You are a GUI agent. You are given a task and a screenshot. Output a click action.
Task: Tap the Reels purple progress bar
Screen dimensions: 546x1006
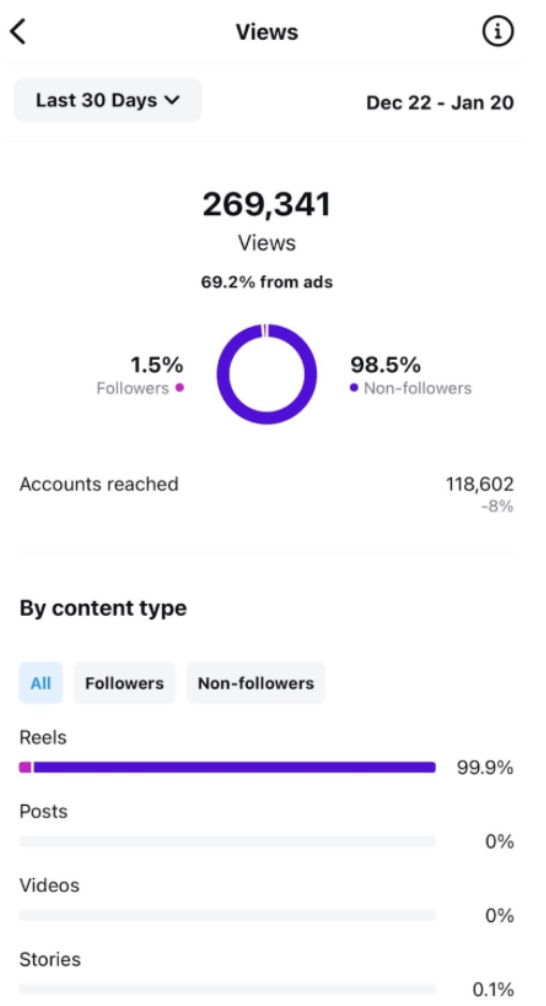tap(234, 767)
